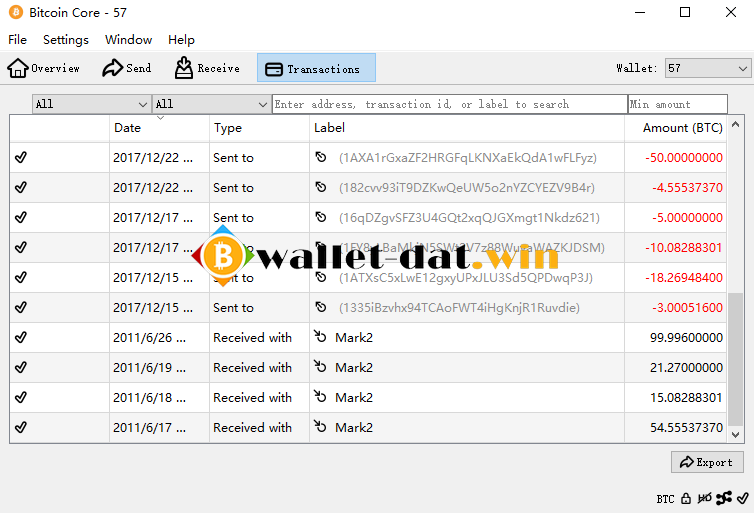The width and height of the screenshot is (754, 513).
Task: Click the Export button
Action: (x=707, y=462)
